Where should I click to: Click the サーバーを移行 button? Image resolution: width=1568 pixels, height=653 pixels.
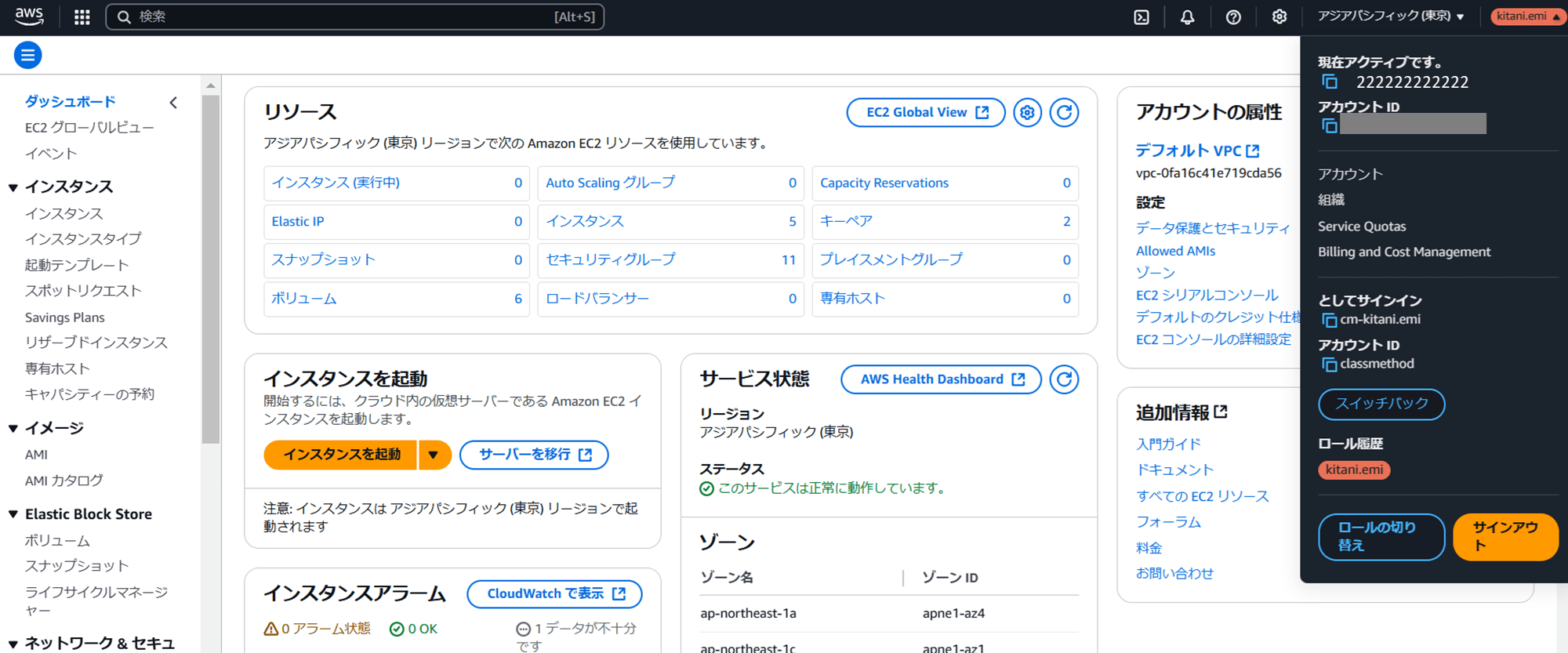534,455
